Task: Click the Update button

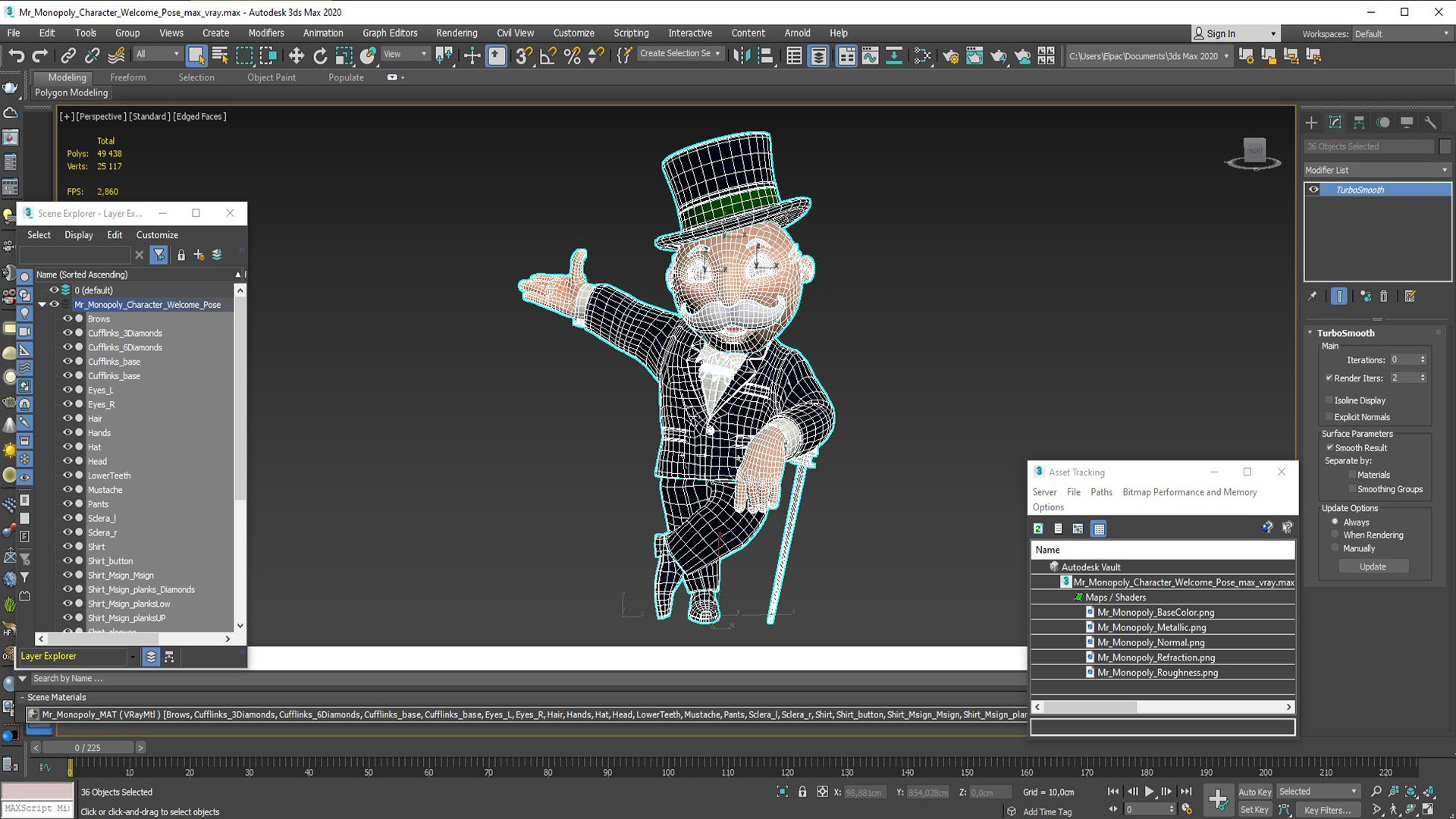Action: pyautogui.click(x=1373, y=566)
